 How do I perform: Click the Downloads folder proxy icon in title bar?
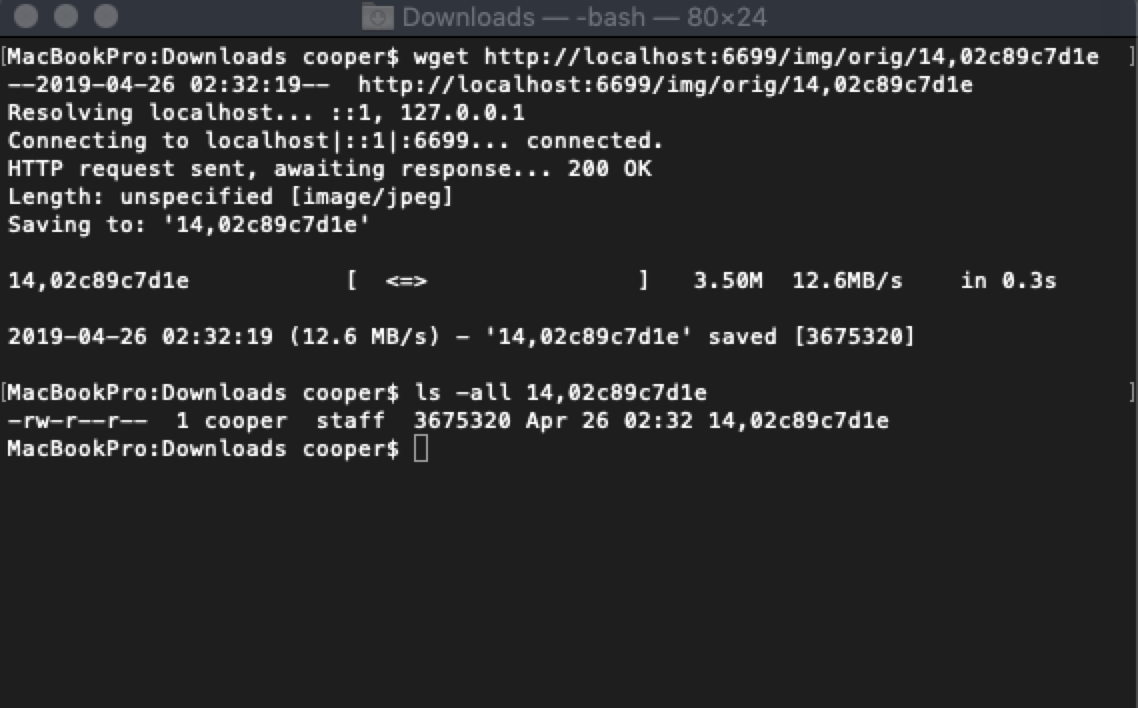[379, 17]
